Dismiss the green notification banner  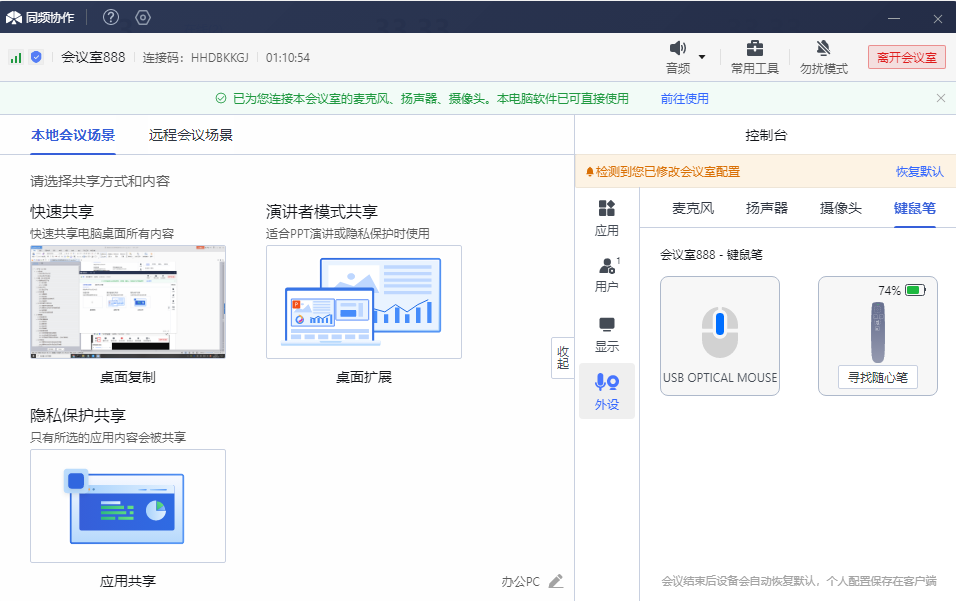pos(940,98)
